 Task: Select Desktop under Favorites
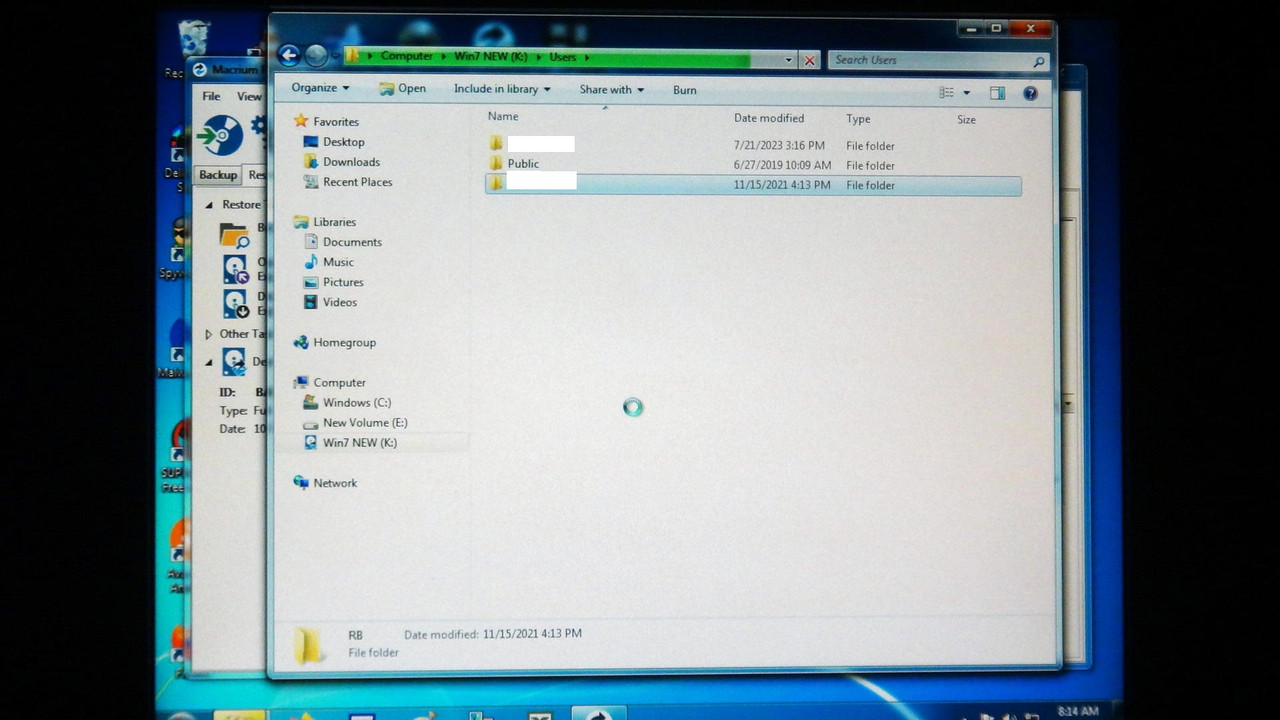pos(343,142)
